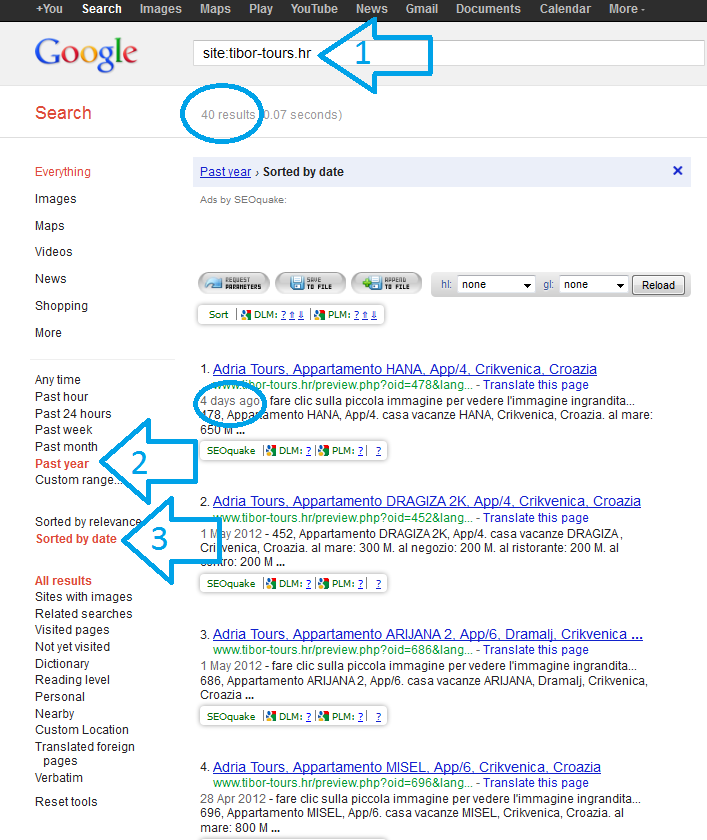Click Translate this page for DRAGIZA result
This screenshot has width=707, height=840.
click(x=536, y=518)
